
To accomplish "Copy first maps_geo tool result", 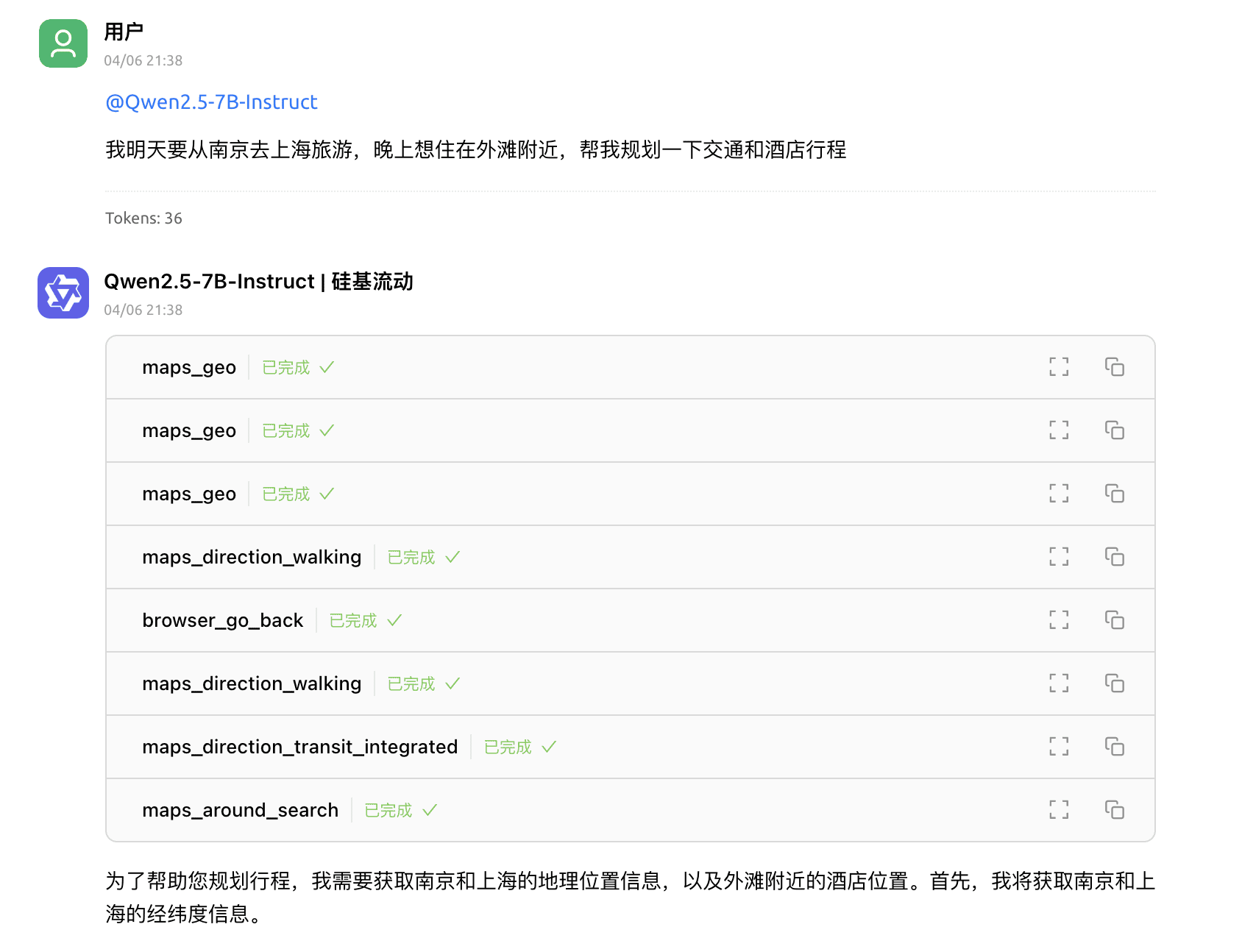I will [x=1114, y=367].
